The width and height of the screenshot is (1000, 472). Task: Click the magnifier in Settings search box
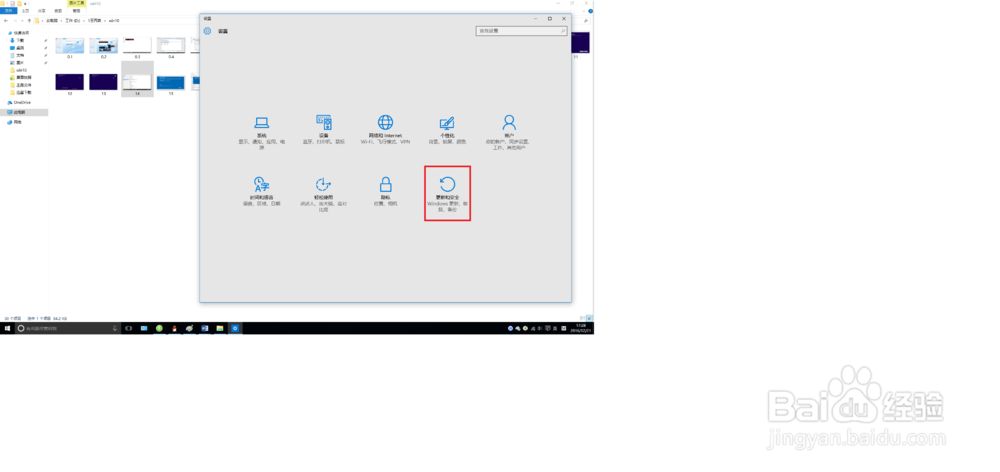point(562,31)
